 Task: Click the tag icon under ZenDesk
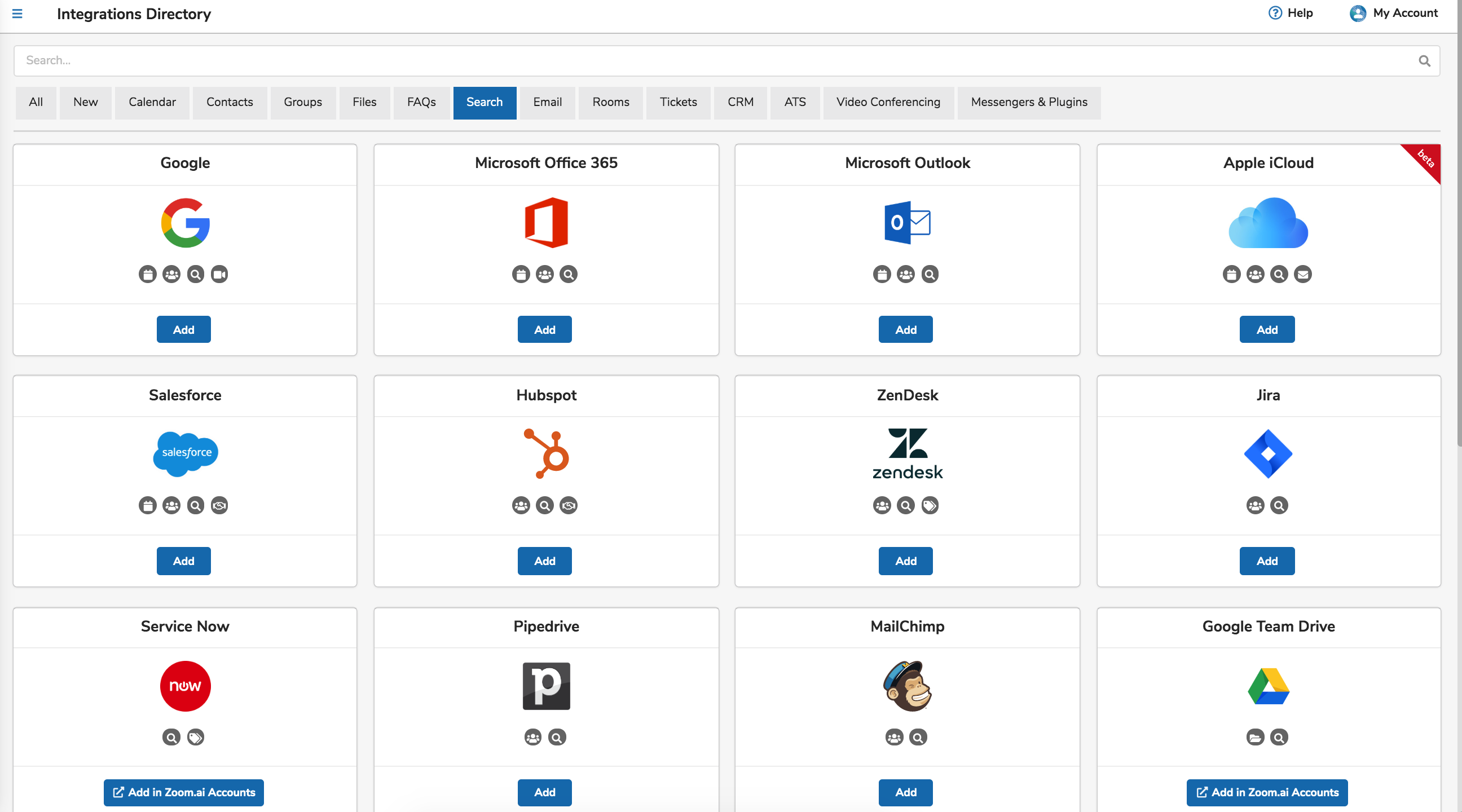click(930, 506)
